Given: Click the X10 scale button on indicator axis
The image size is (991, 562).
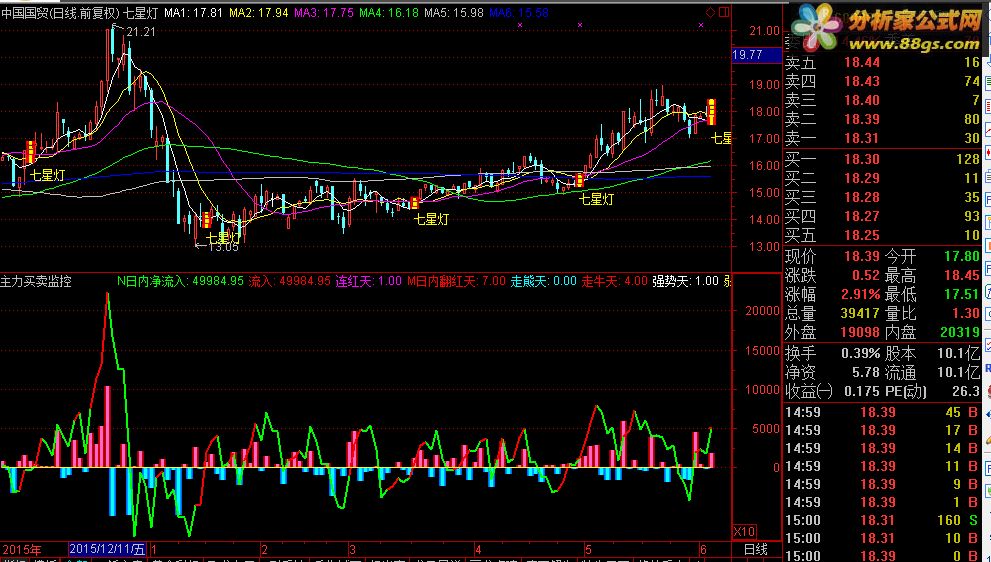Looking at the screenshot, I should 744,532.
